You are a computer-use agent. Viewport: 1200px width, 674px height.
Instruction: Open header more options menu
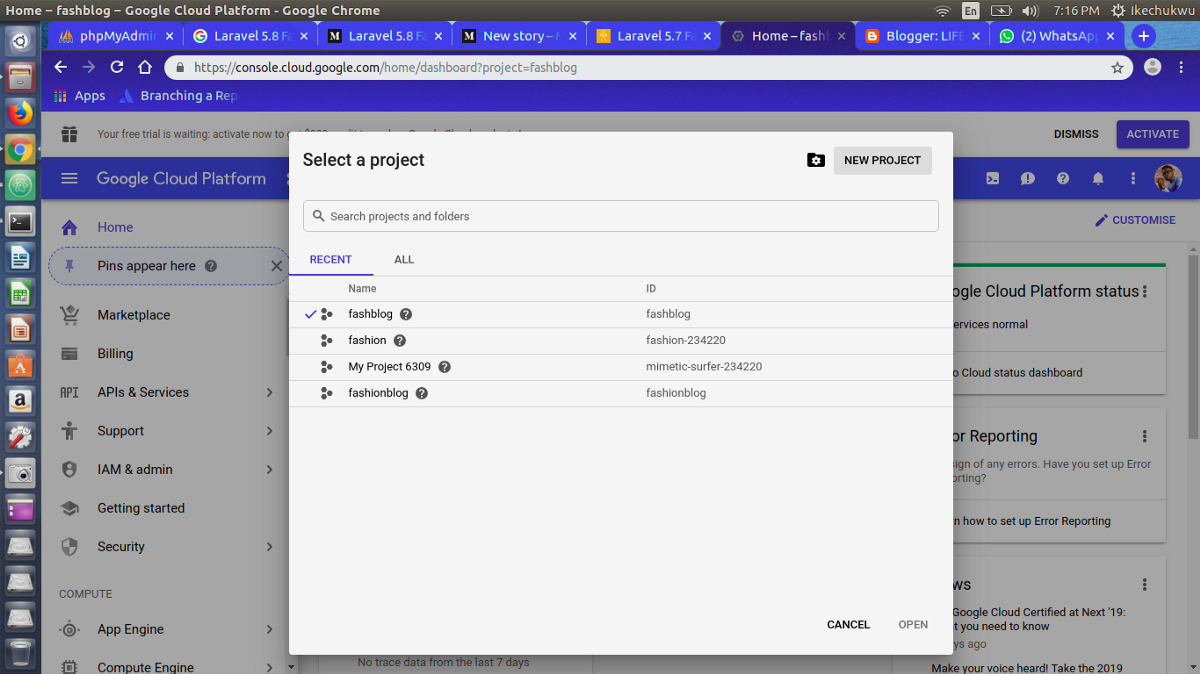pos(1133,179)
